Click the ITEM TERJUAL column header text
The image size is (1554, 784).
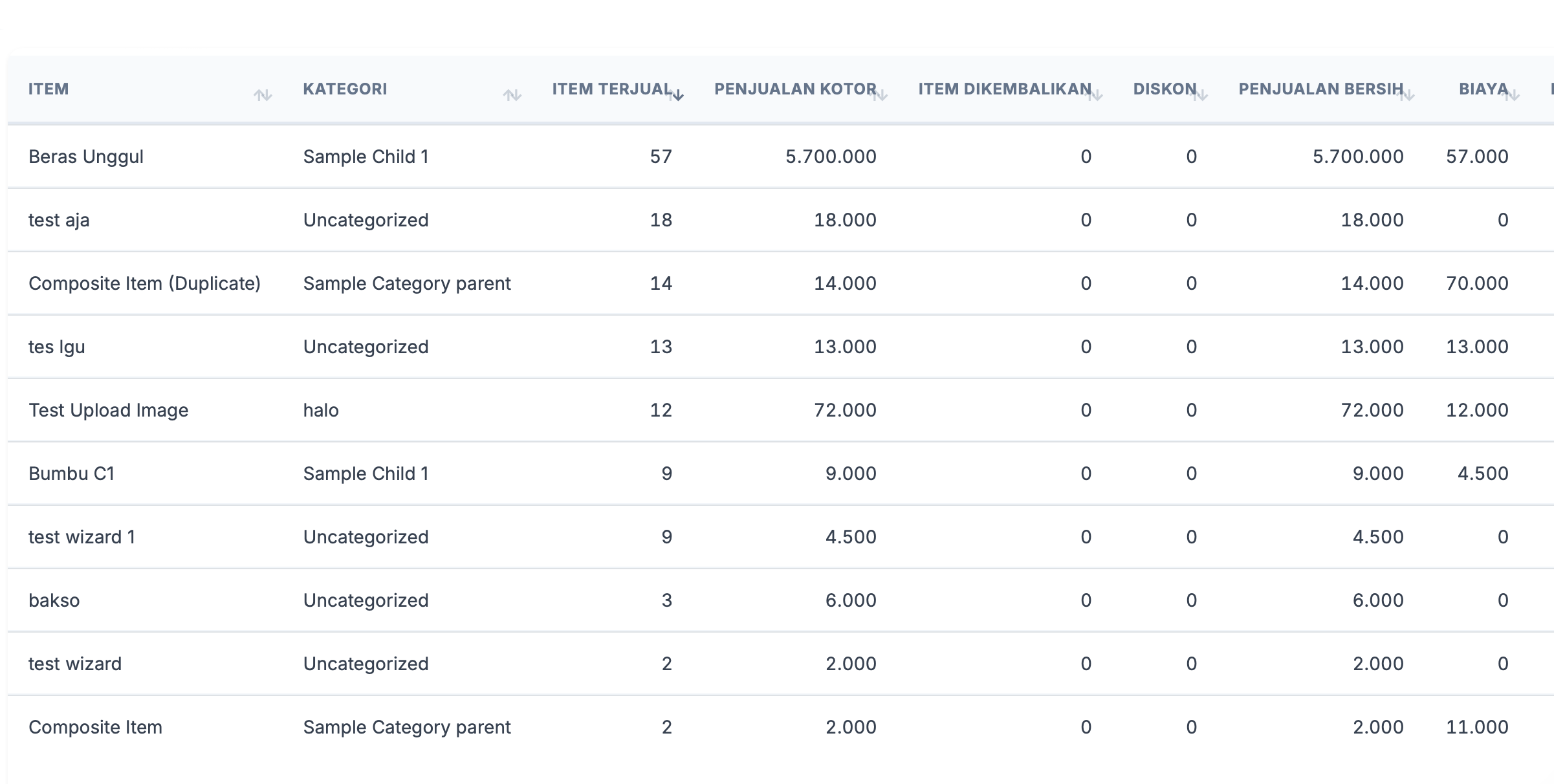click(611, 89)
